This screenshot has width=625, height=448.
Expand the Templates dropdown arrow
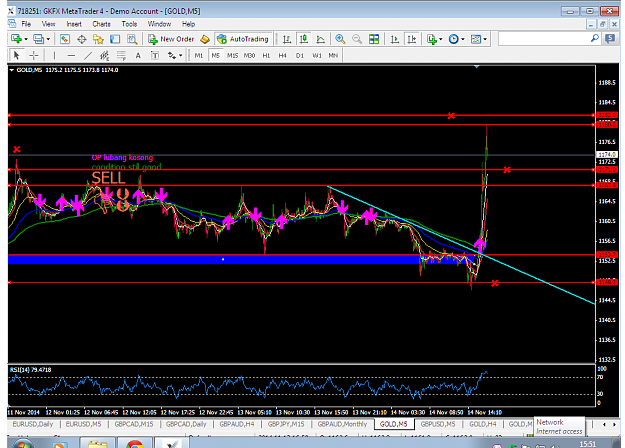click(x=485, y=39)
